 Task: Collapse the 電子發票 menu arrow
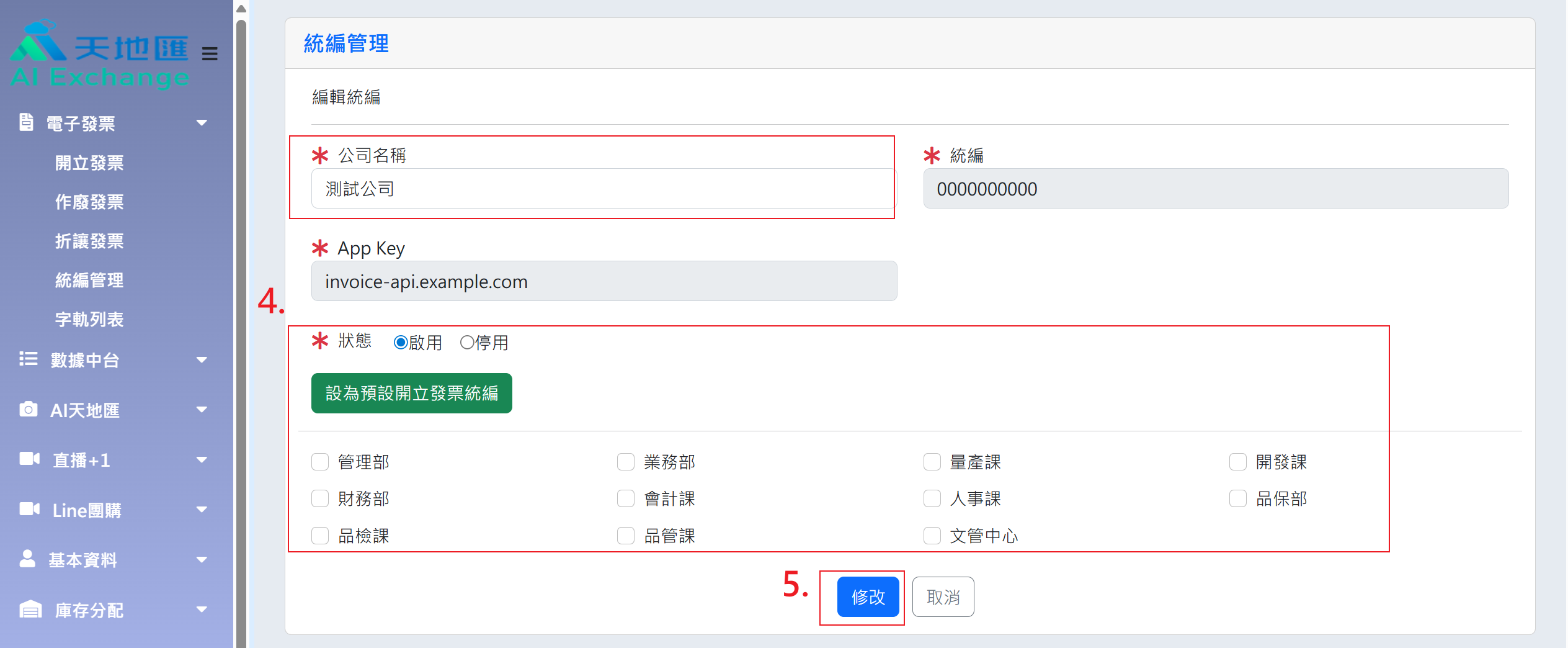(x=202, y=123)
